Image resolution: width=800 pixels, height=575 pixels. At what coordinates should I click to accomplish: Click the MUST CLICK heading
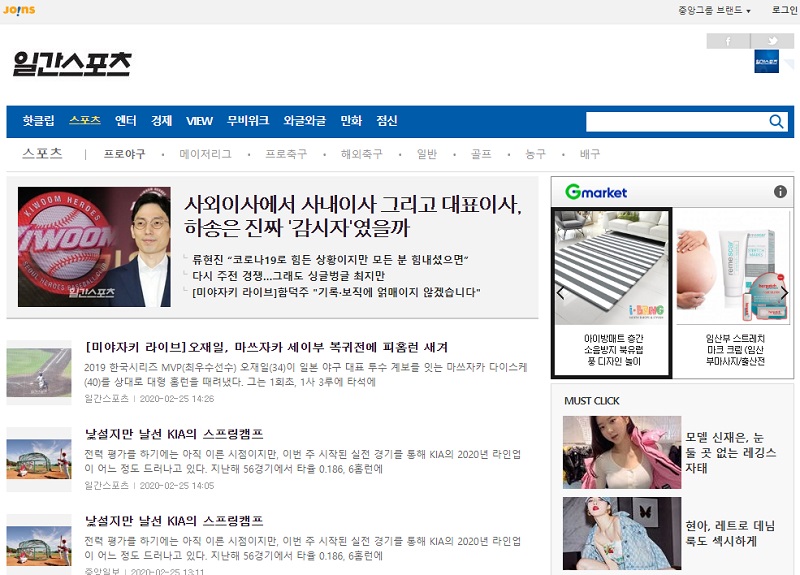(x=592, y=401)
